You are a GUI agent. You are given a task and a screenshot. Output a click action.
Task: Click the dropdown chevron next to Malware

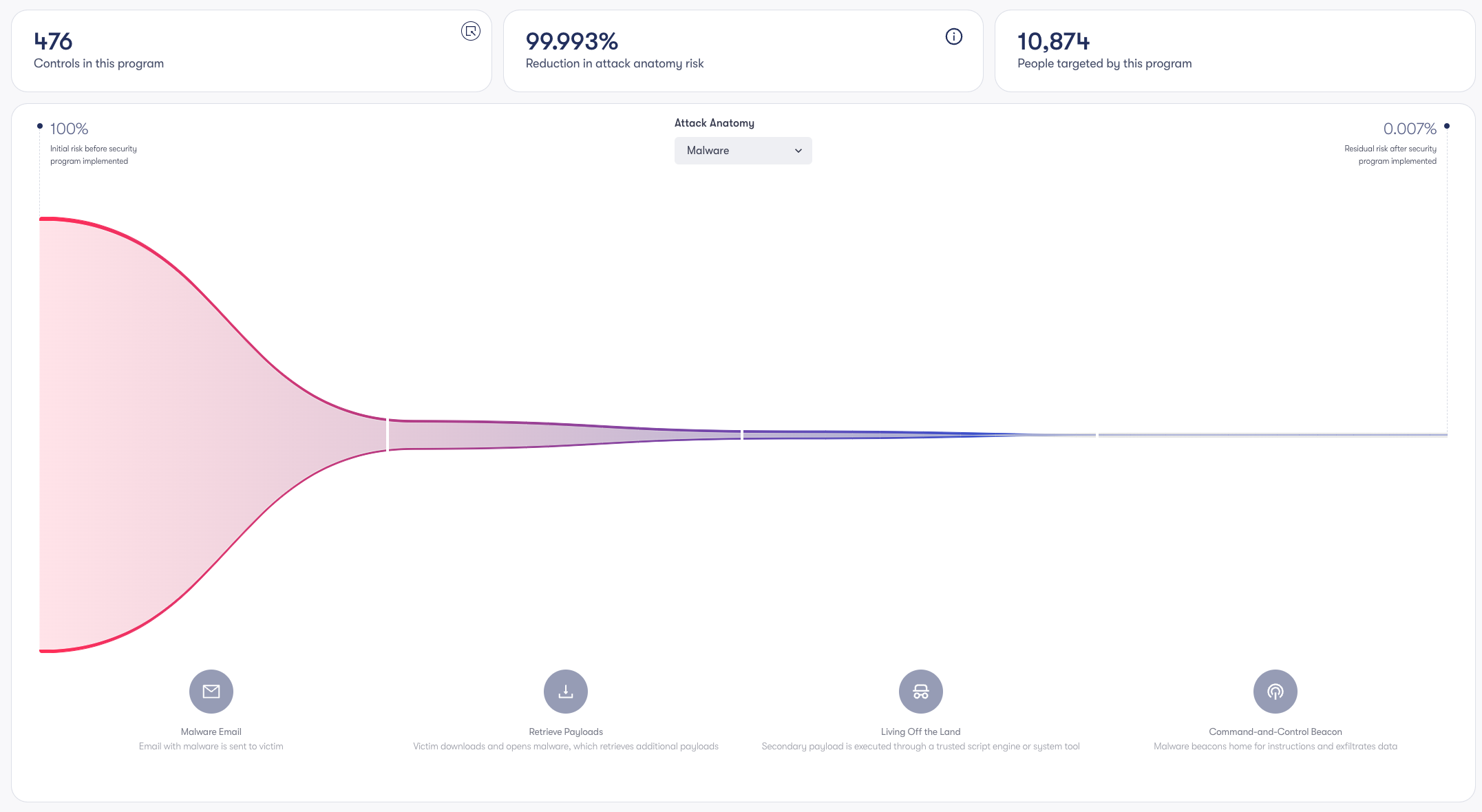pos(798,151)
